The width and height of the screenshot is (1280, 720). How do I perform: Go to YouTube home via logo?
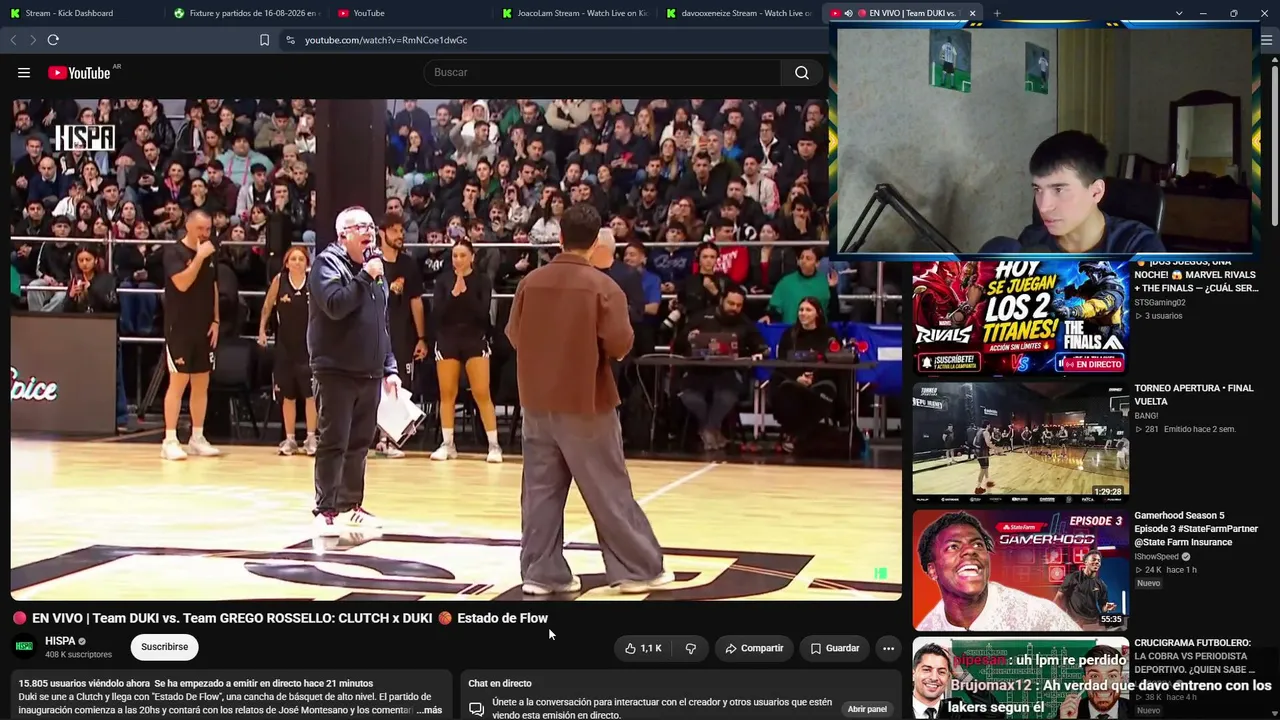tap(79, 72)
